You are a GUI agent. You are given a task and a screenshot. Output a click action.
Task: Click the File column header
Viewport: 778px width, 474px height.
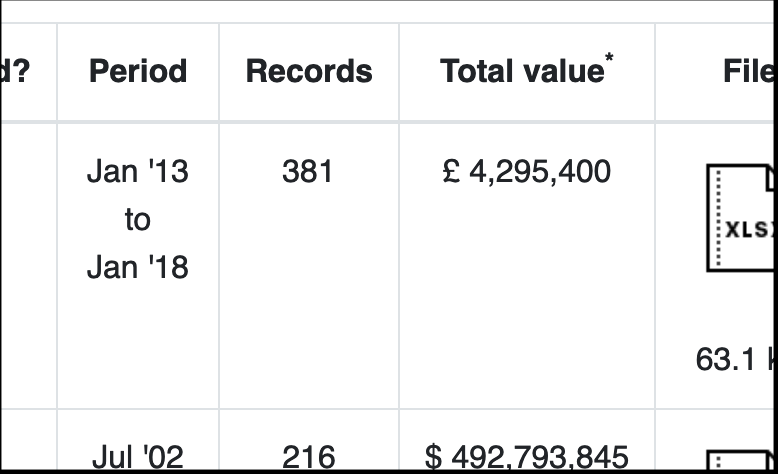coord(749,71)
